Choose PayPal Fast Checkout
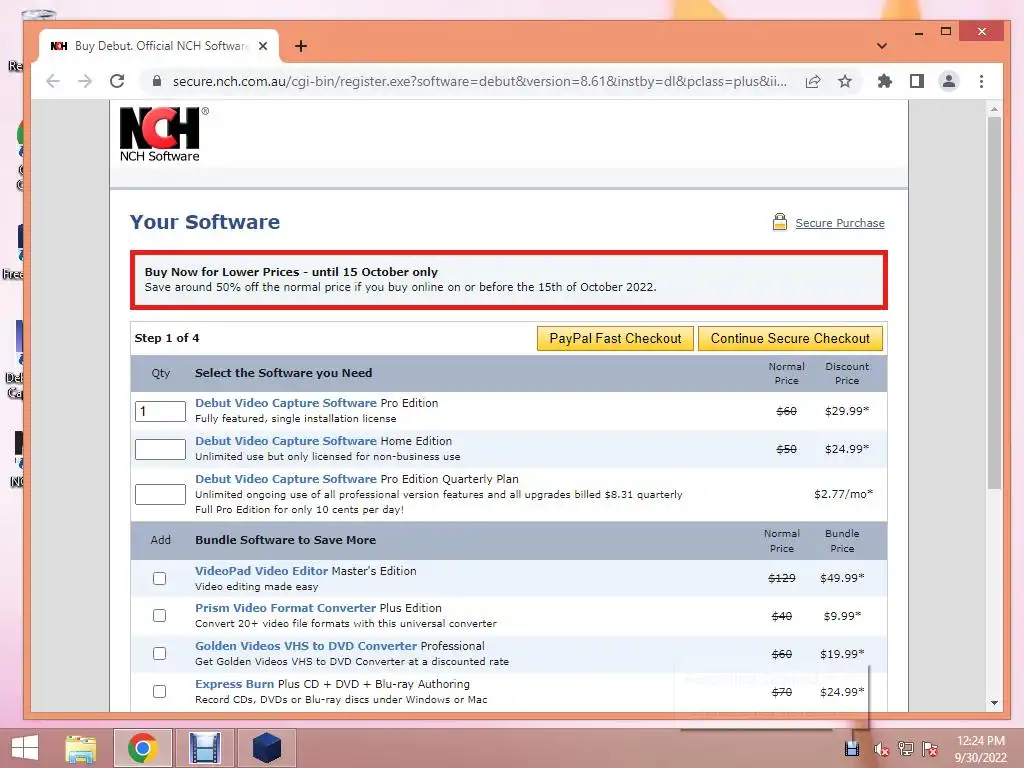 pos(615,338)
